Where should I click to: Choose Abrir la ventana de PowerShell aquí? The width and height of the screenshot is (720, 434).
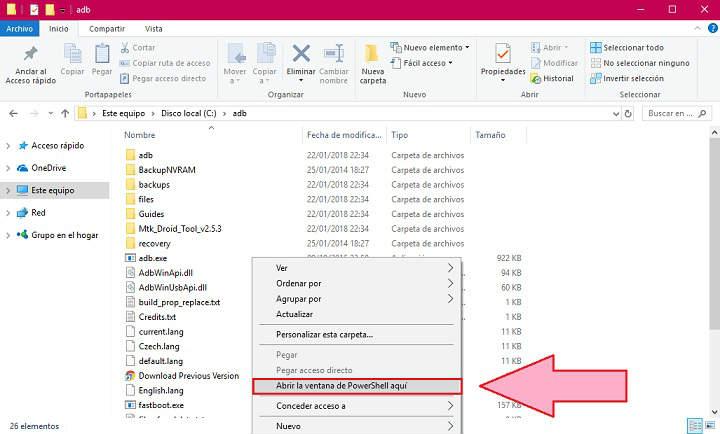[x=357, y=386]
